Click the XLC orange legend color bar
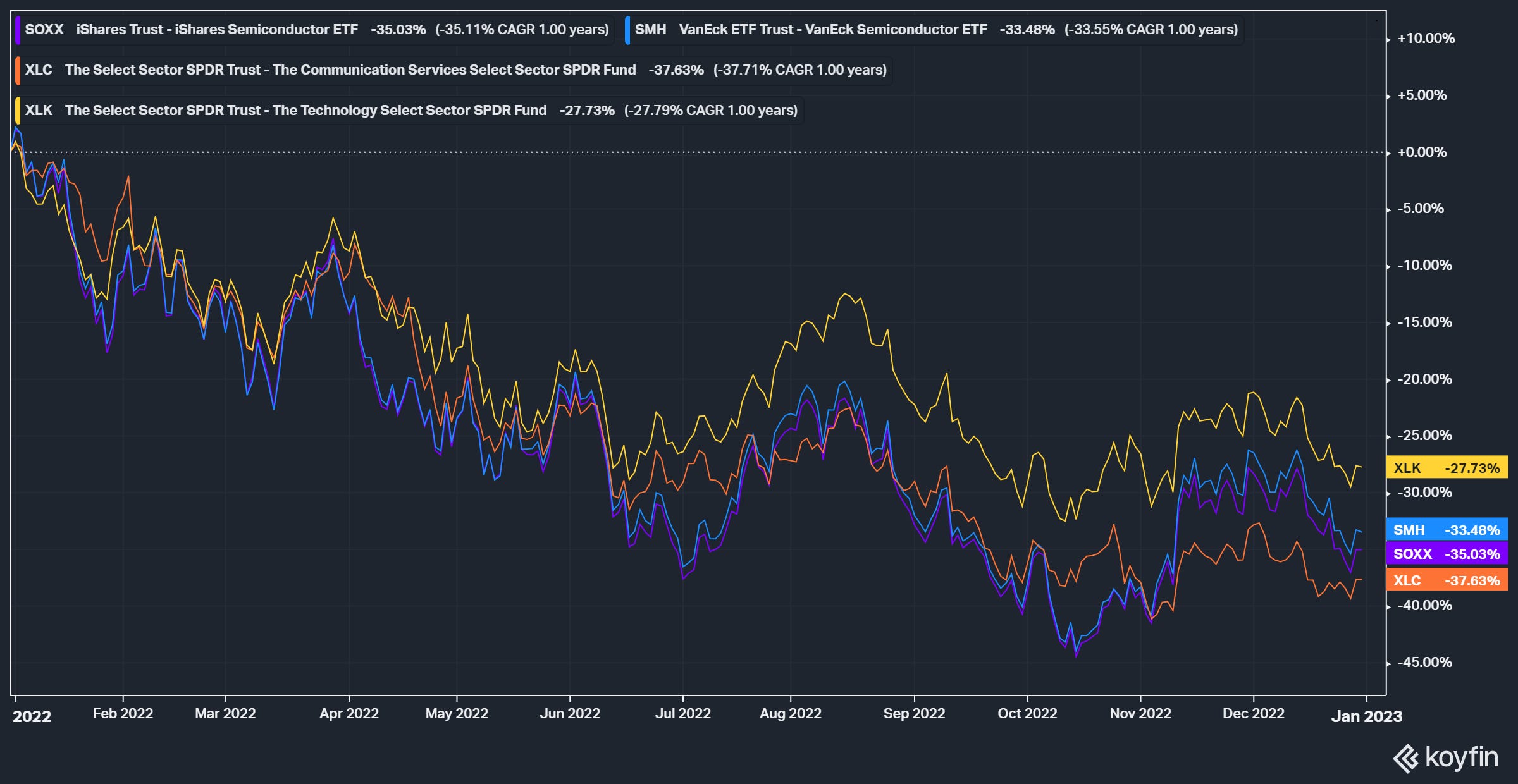This screenshot has width=1518, height=784. click(18, 70)
